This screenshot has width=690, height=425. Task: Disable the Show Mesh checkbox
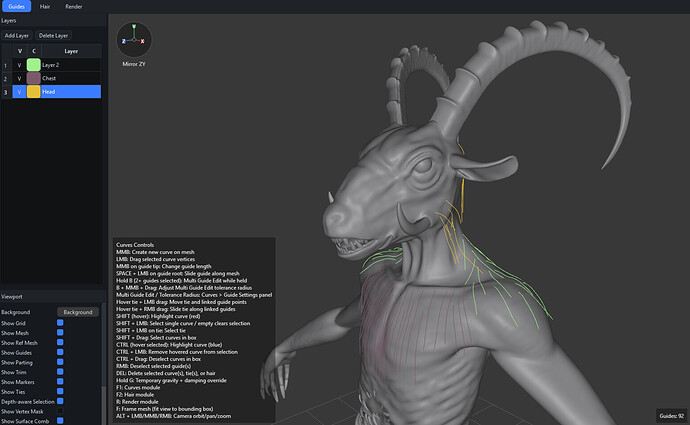click(60, 332)
